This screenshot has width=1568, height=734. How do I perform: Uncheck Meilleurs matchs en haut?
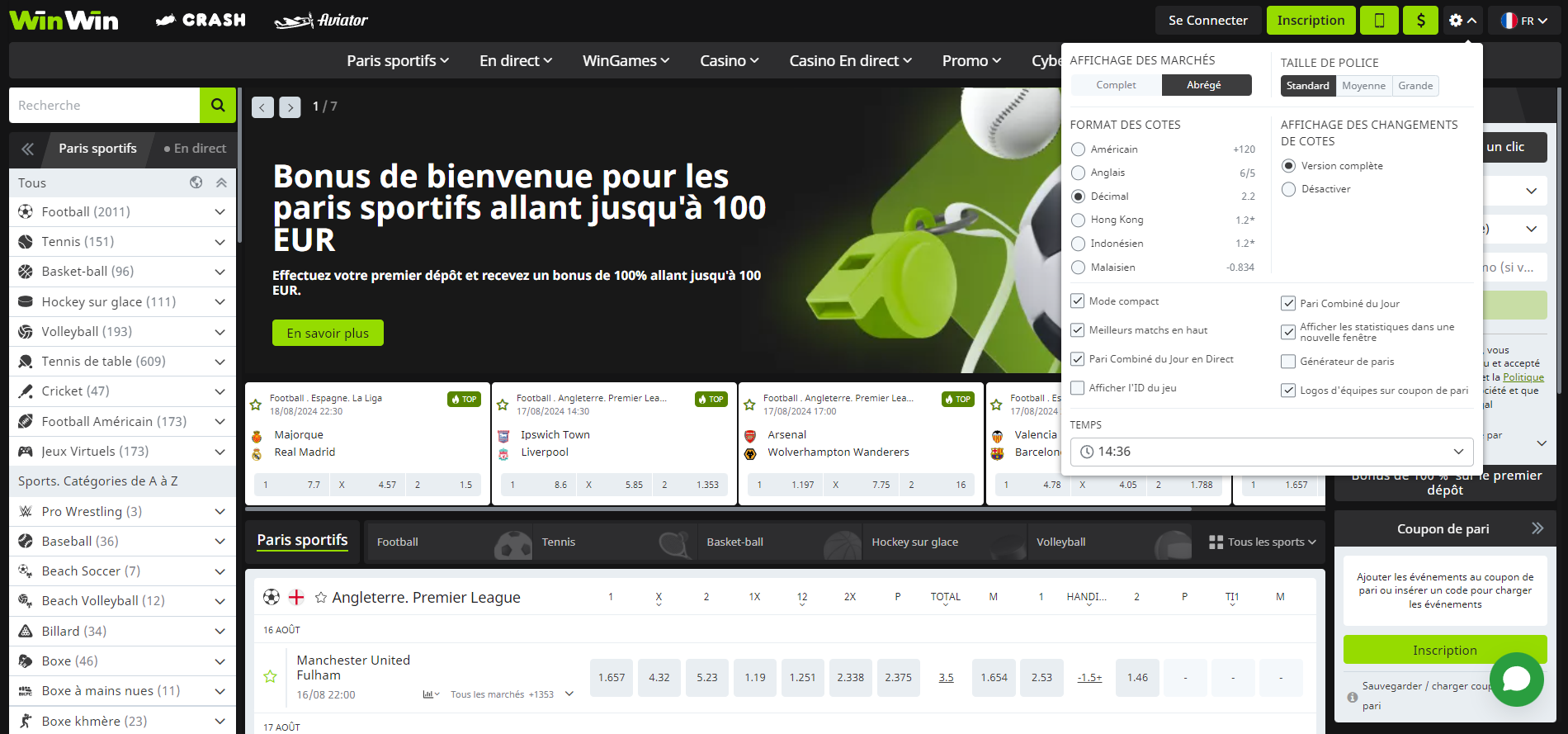coord(1077,329)
